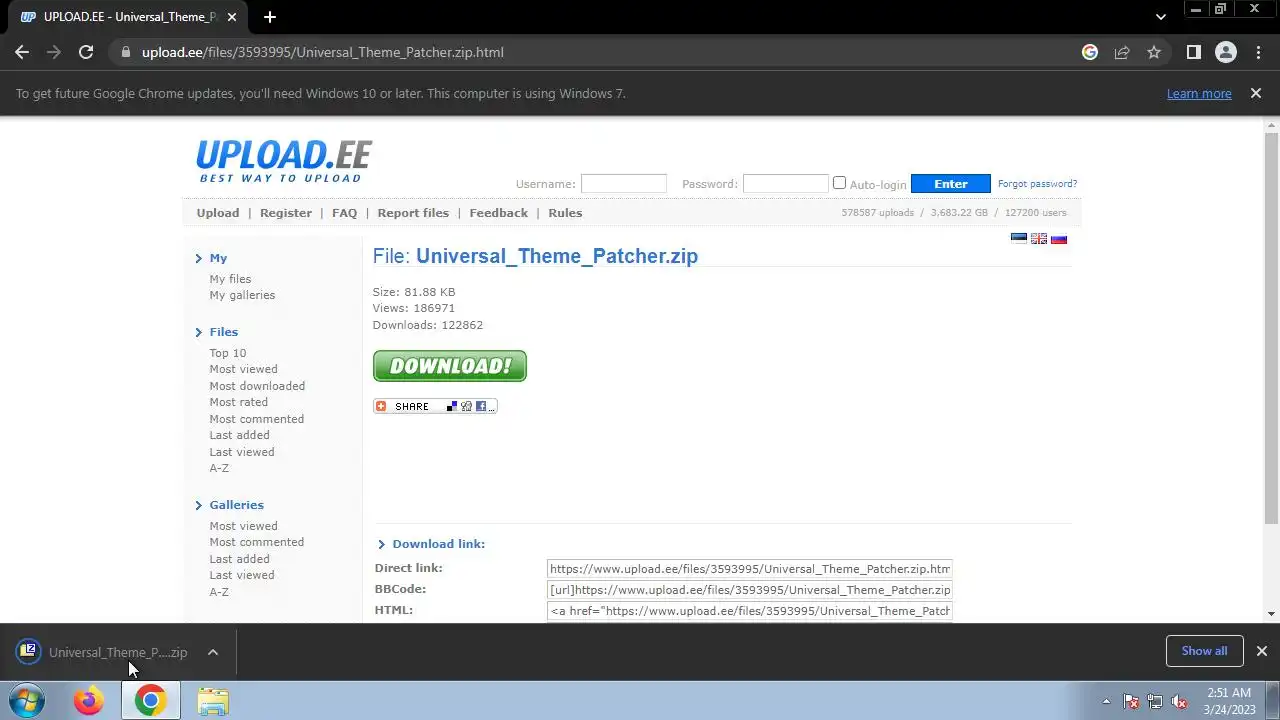Image resolution: width=1280 pixels, height=720 pixels.
Task: Open Most commented under Files
Action: tap(256, 419)
